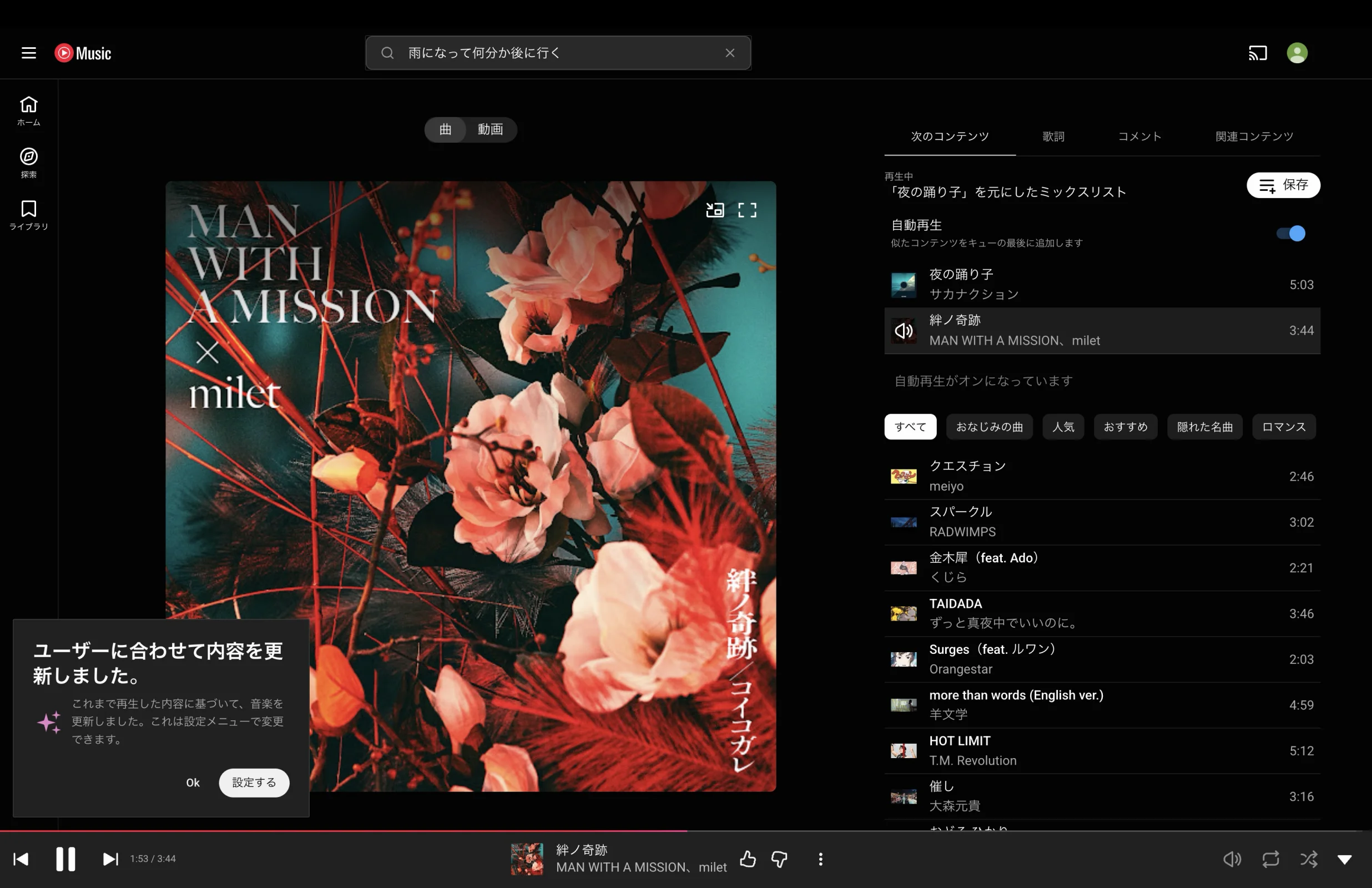Image resolution: width=1372 pixels, height=888 pixels.
Task: Select the すべて filter chip
Action: 910,427
